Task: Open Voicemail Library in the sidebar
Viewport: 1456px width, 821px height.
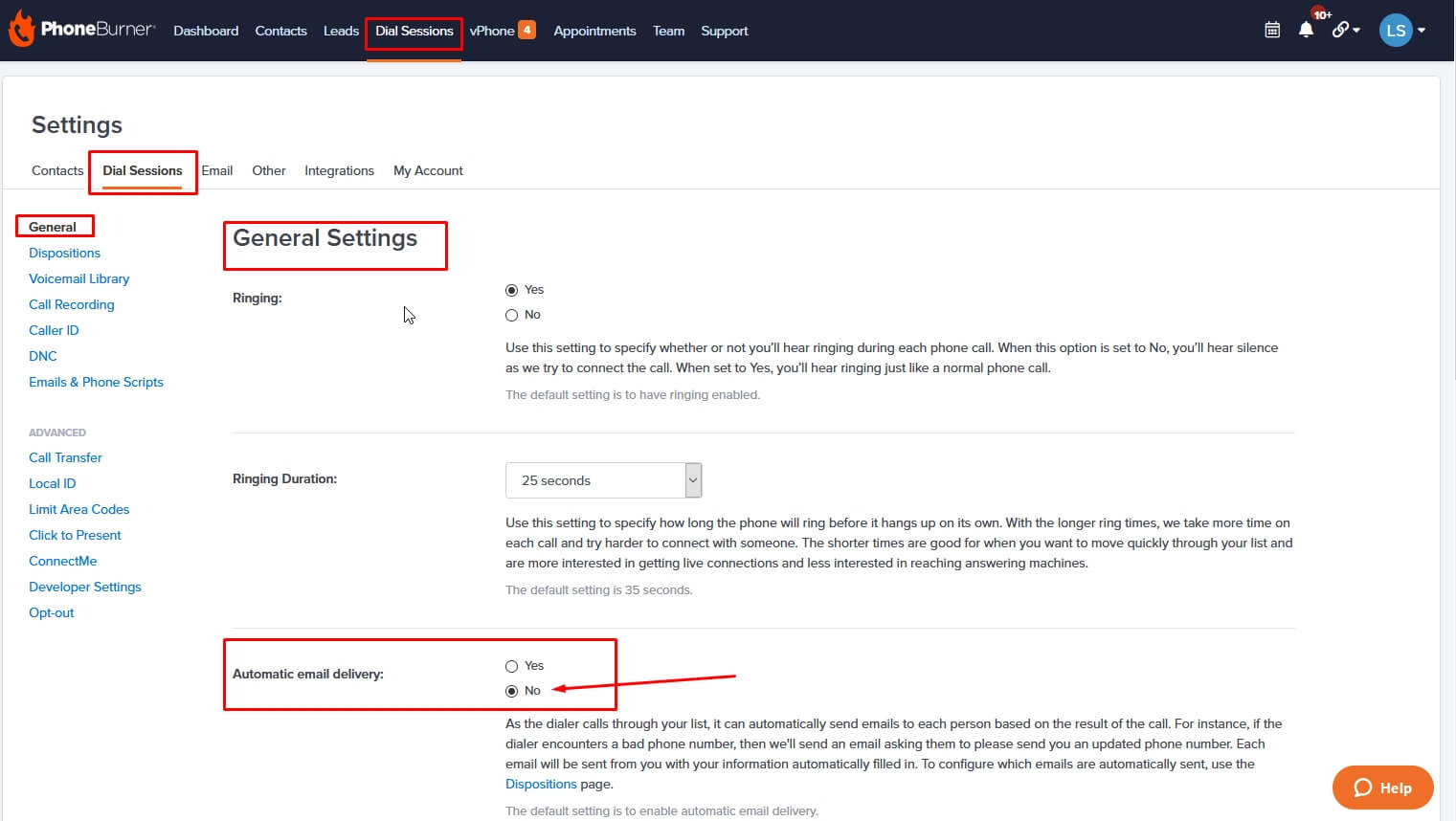Action: [x=78, y=278]
